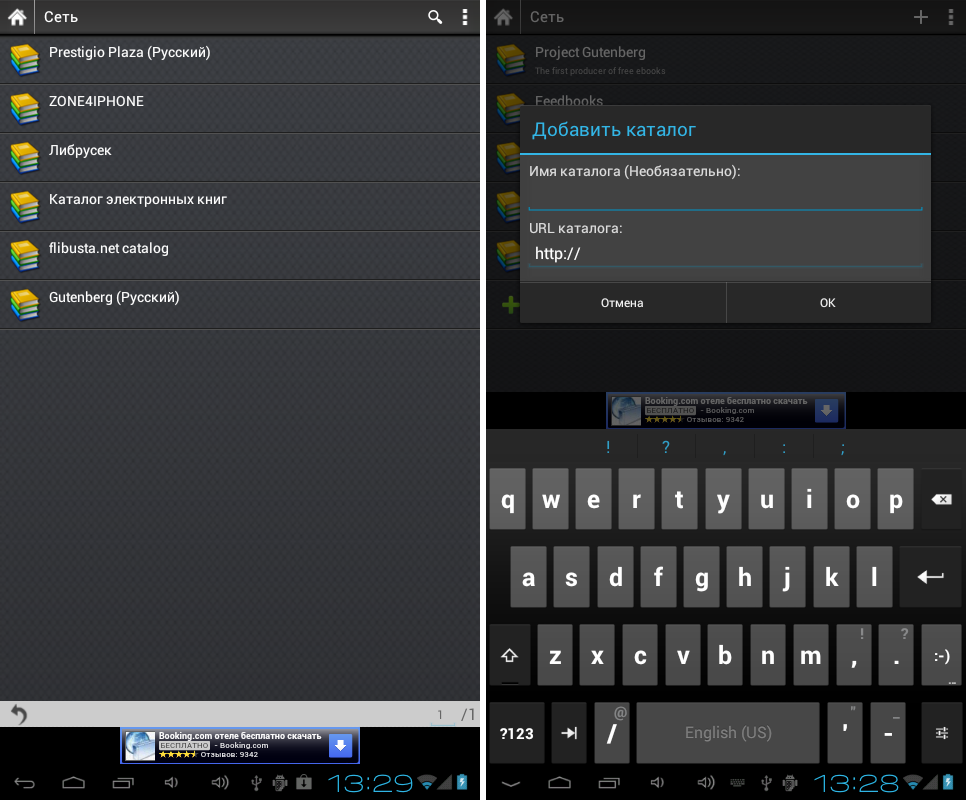Tap the m key on the keyboard
This screenshot has width=966, height=800.
click(811, 655)
